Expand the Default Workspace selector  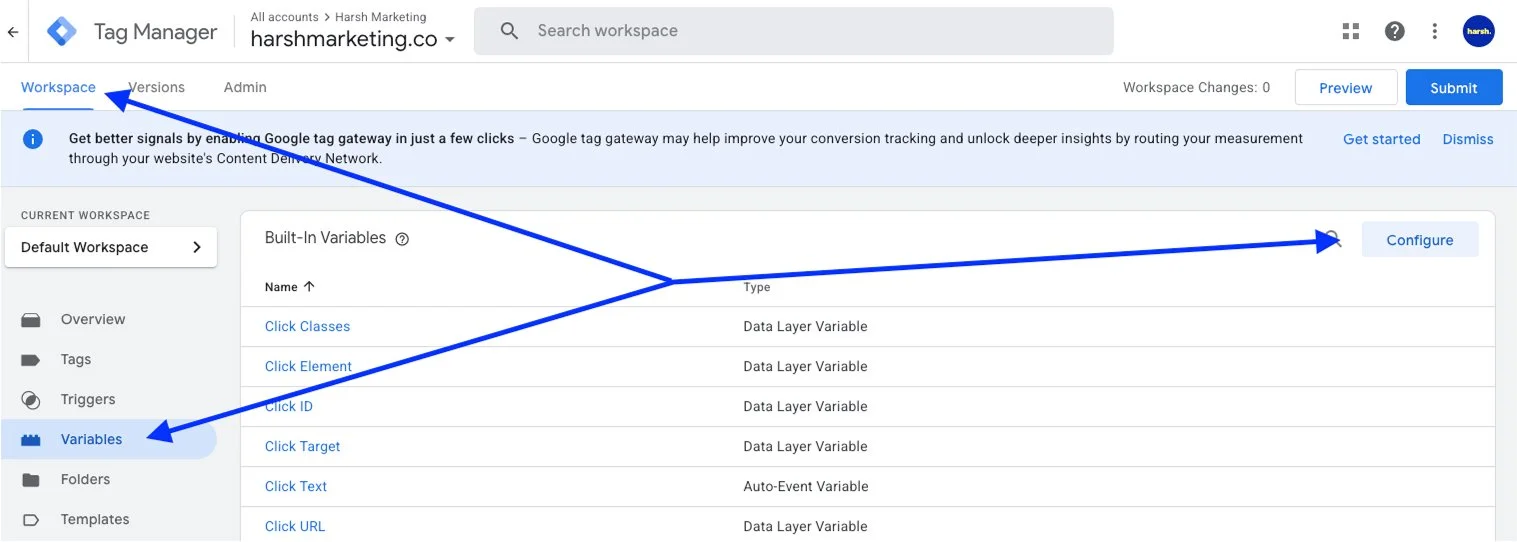(x=111, y=247)
